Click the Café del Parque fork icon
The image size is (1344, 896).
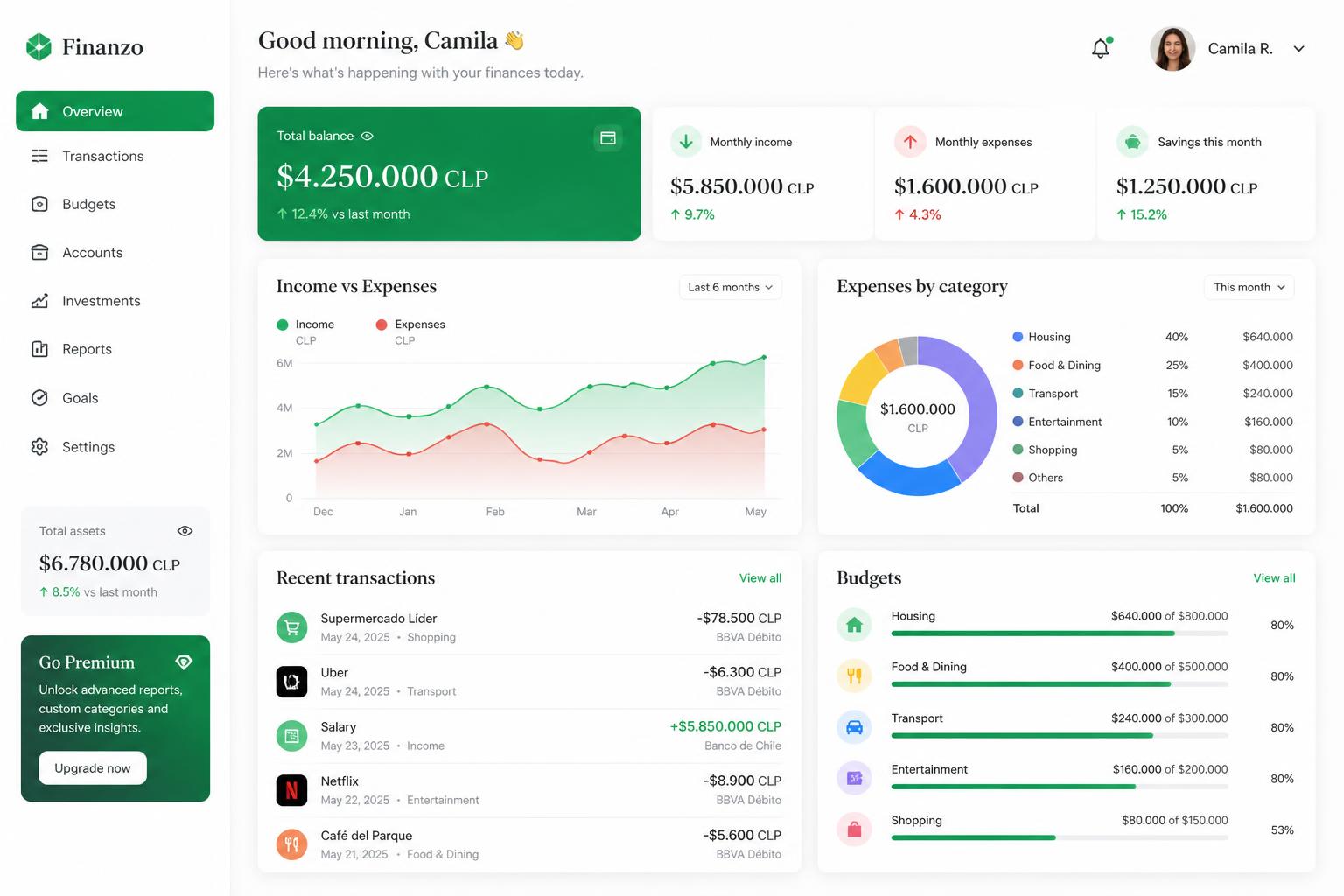[292, 844]
